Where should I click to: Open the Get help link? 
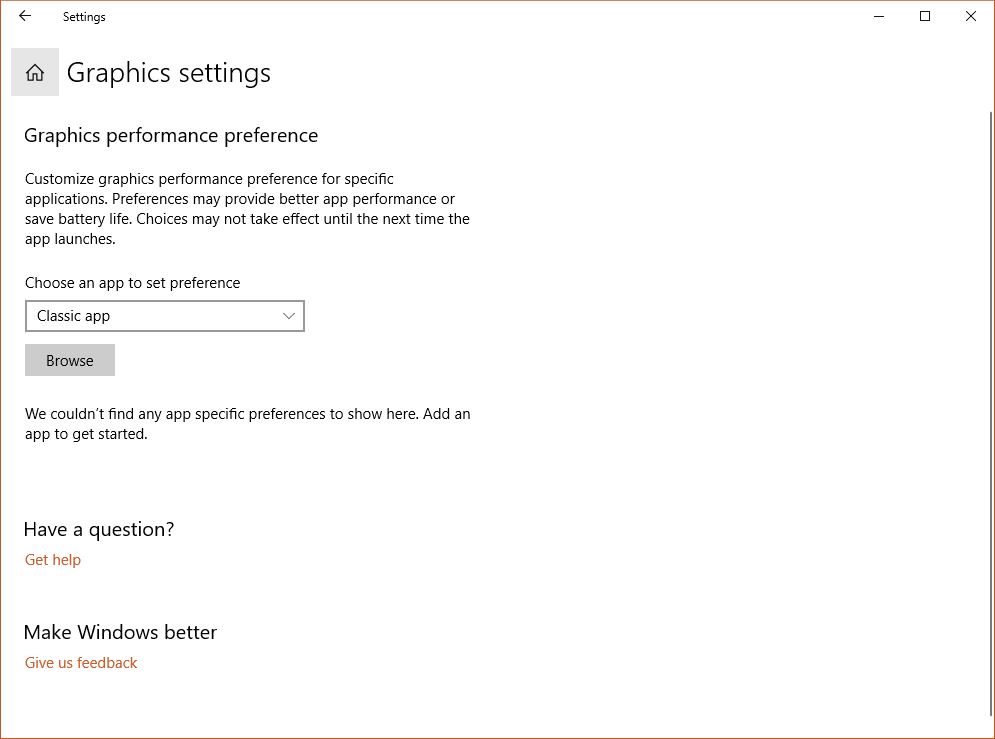[x=53, y=559]
